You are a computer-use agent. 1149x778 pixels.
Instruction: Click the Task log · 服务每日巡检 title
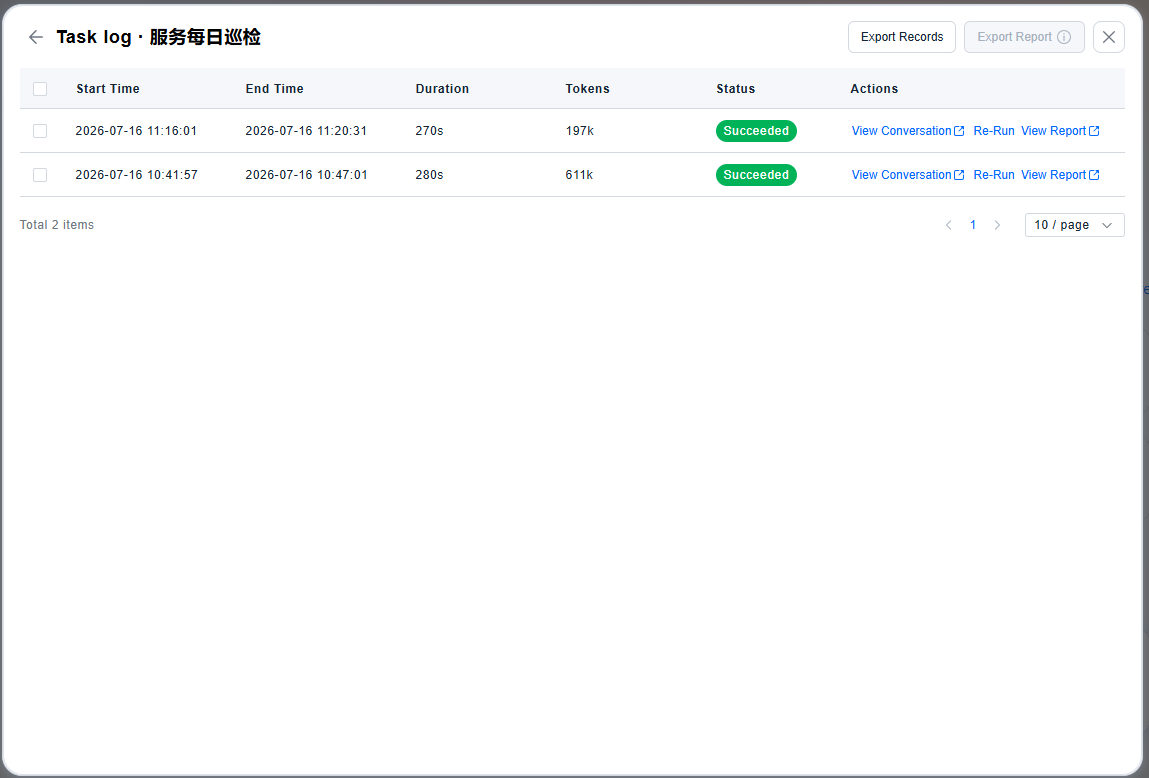pyautogui.click(x=158, y=37)
